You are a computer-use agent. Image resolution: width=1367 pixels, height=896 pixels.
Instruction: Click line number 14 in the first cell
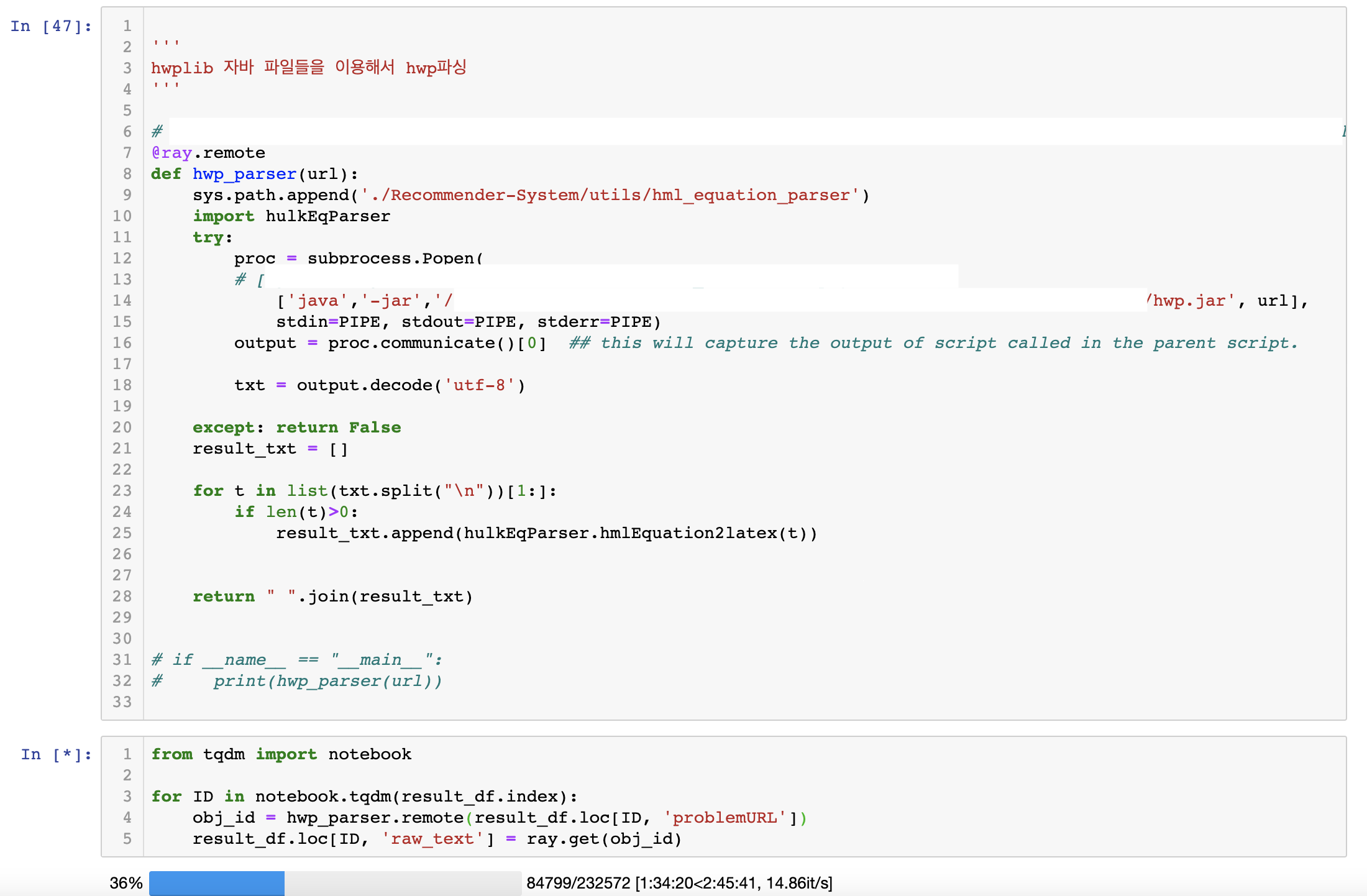point(122,301)
